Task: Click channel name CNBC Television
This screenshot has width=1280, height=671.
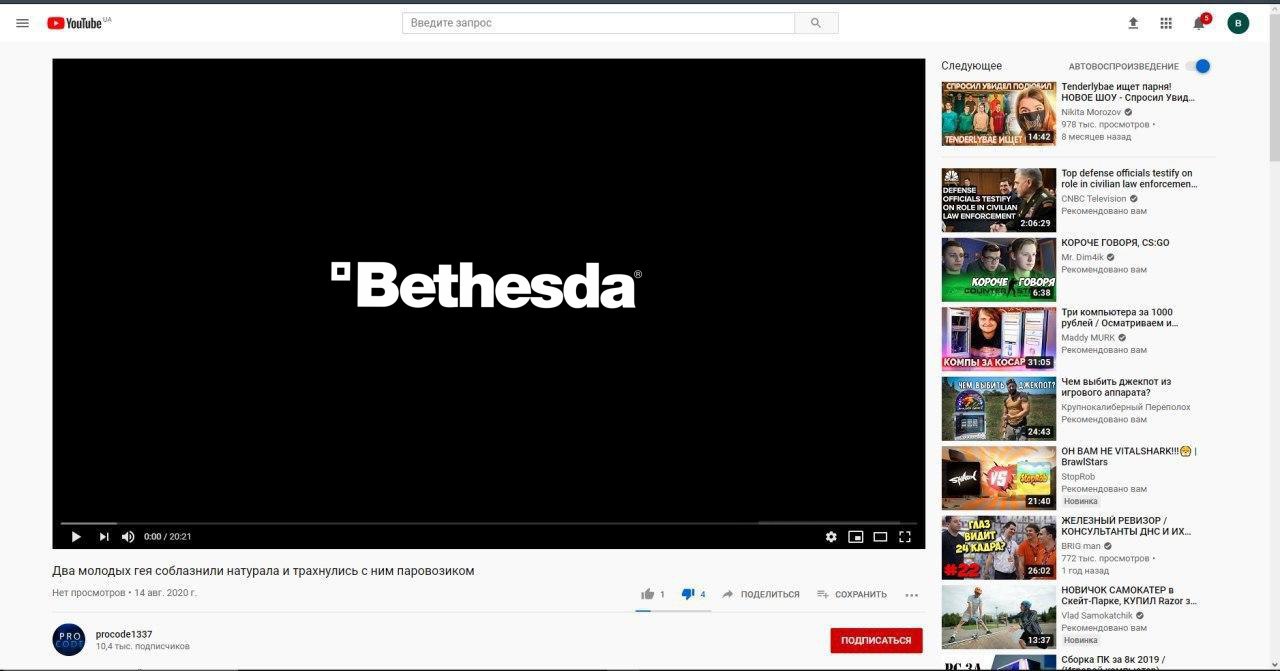Action: click(1094, 199)
